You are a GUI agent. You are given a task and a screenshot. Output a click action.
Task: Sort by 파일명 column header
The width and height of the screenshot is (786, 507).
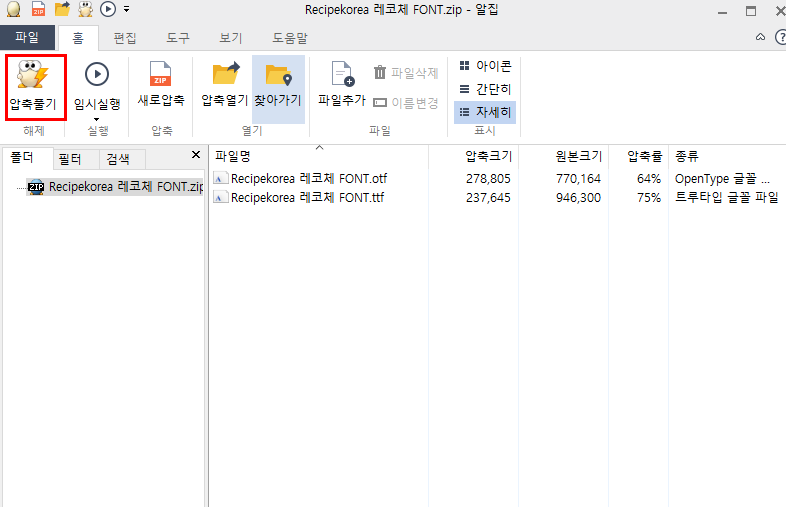319,156
